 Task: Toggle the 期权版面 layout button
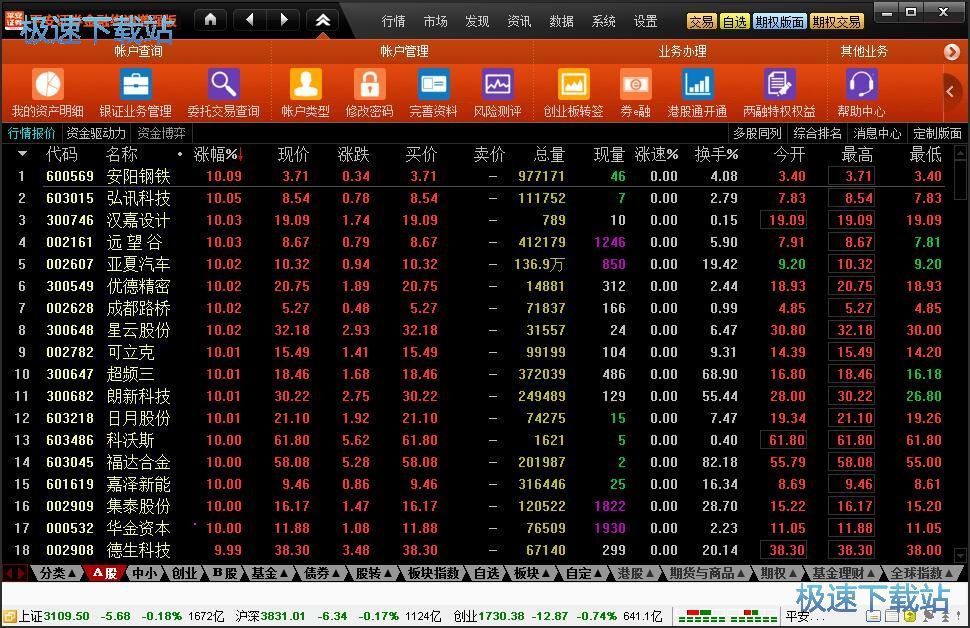click(779, 22)
